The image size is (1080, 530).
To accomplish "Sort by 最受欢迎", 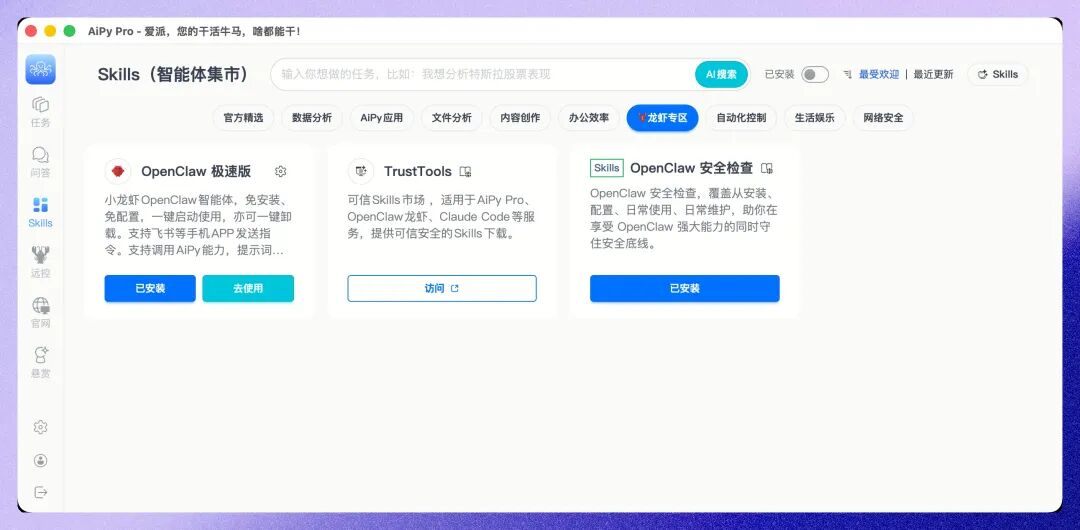I will pos(879,74).
